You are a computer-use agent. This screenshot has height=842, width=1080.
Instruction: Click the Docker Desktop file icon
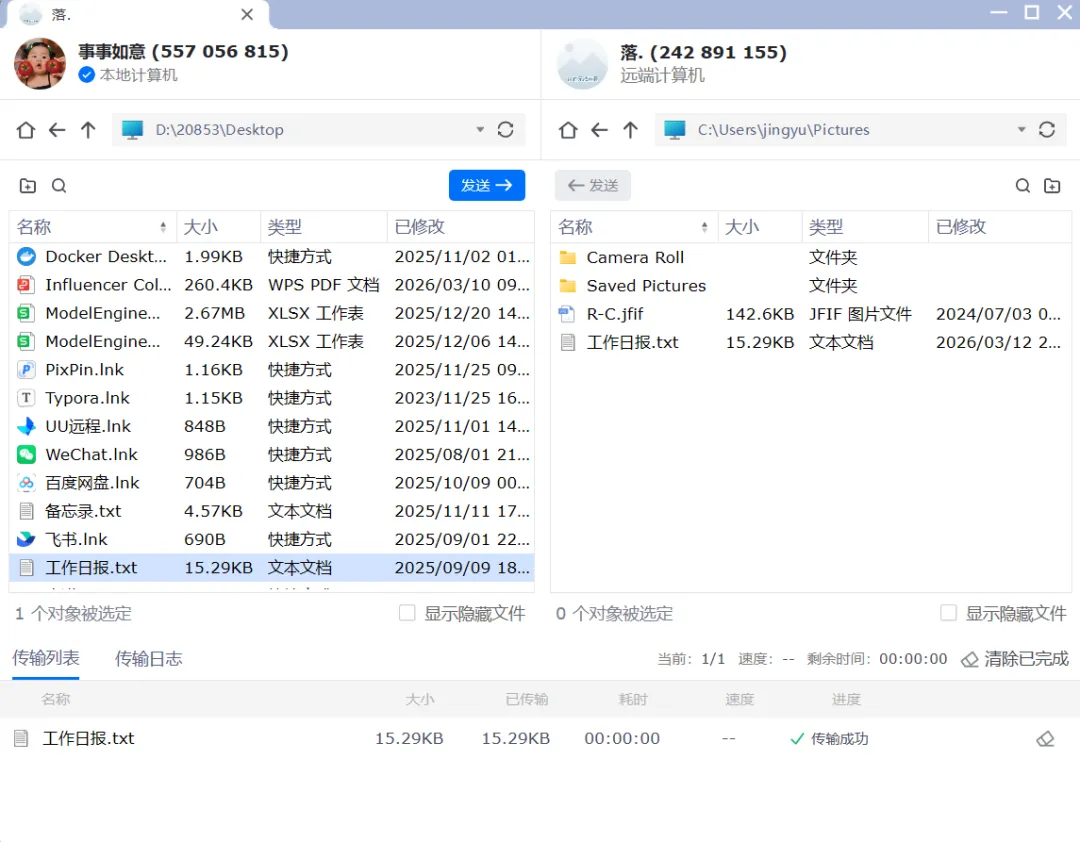point(26,256)
